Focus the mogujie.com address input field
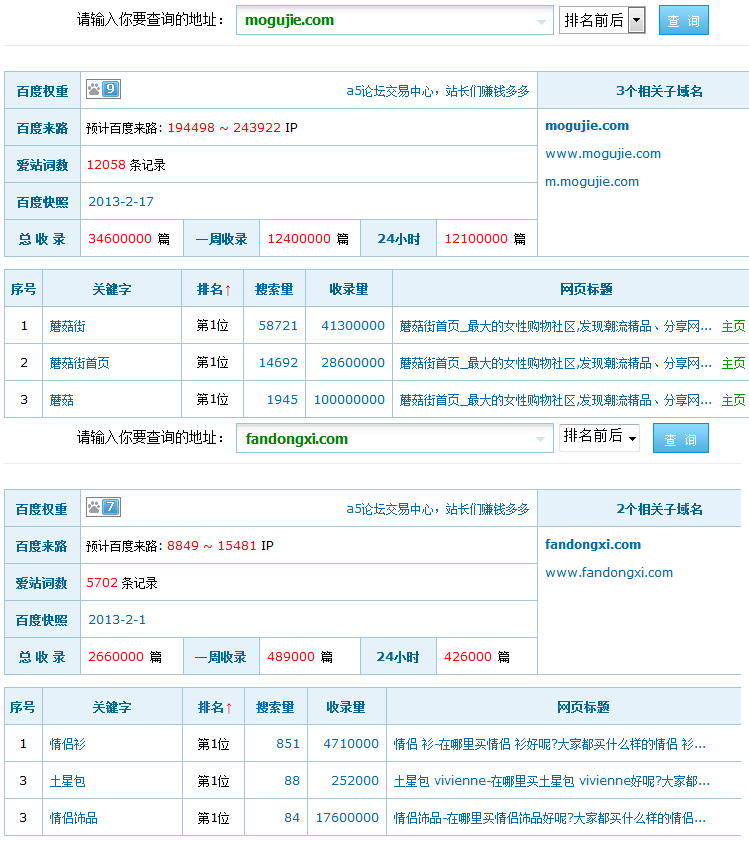The image size is (749, 841). pos(385,20)
